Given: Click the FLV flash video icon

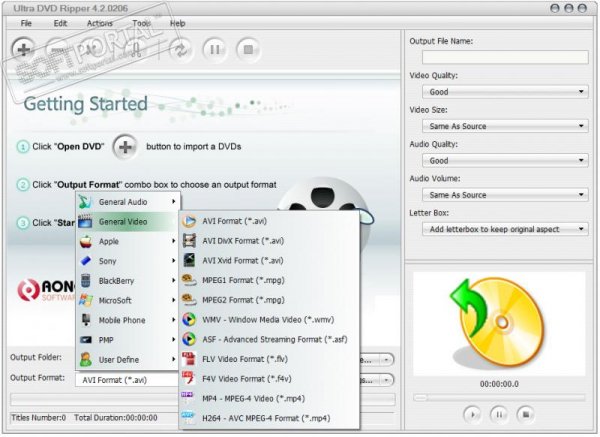Looking at the screenshot, I should click(189, 359).
